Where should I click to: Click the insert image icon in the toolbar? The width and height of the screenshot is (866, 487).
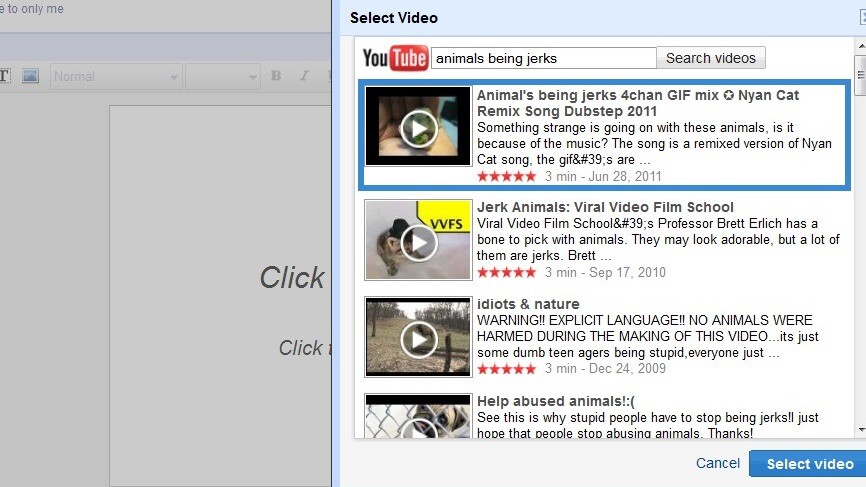click(x=30, y=76)
